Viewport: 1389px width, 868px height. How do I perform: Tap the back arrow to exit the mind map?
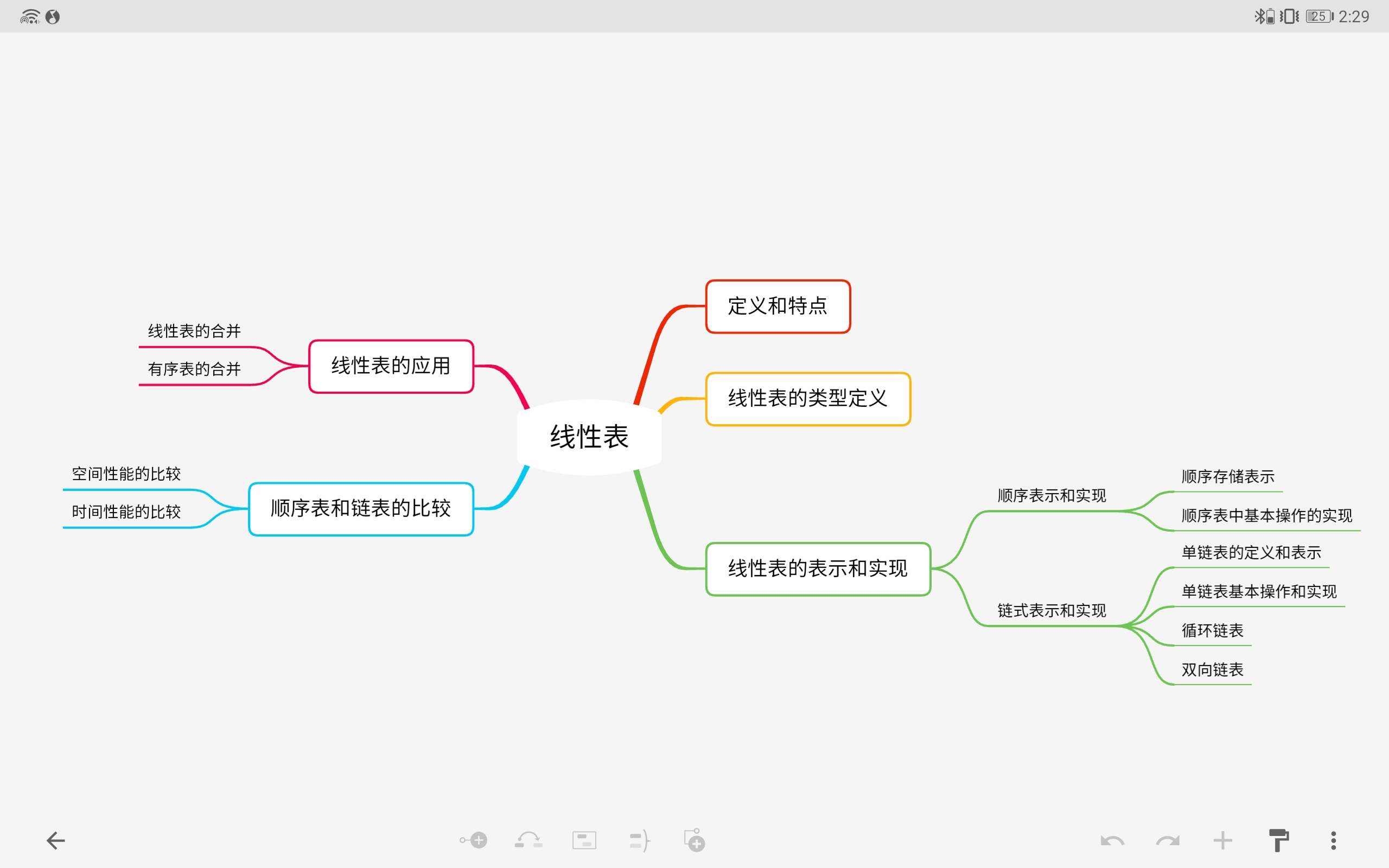click(x=56, y=840)
